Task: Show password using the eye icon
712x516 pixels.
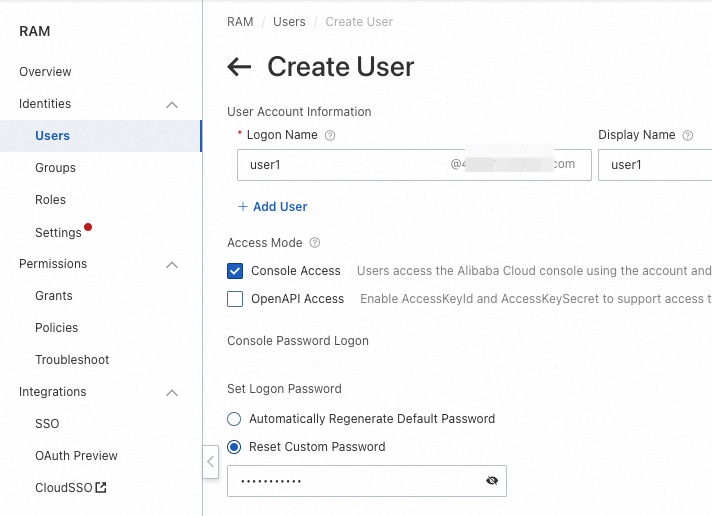Action: [491, 481]
